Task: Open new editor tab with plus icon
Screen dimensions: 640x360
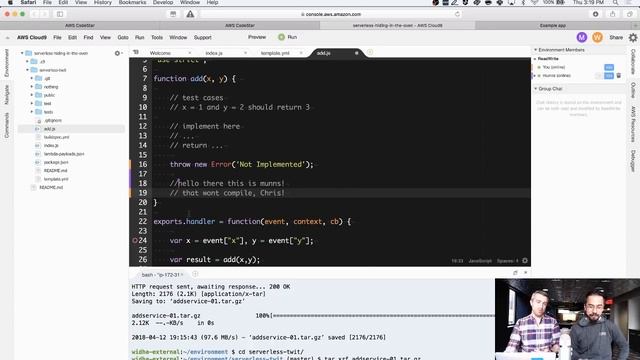Action: (370, 52)
